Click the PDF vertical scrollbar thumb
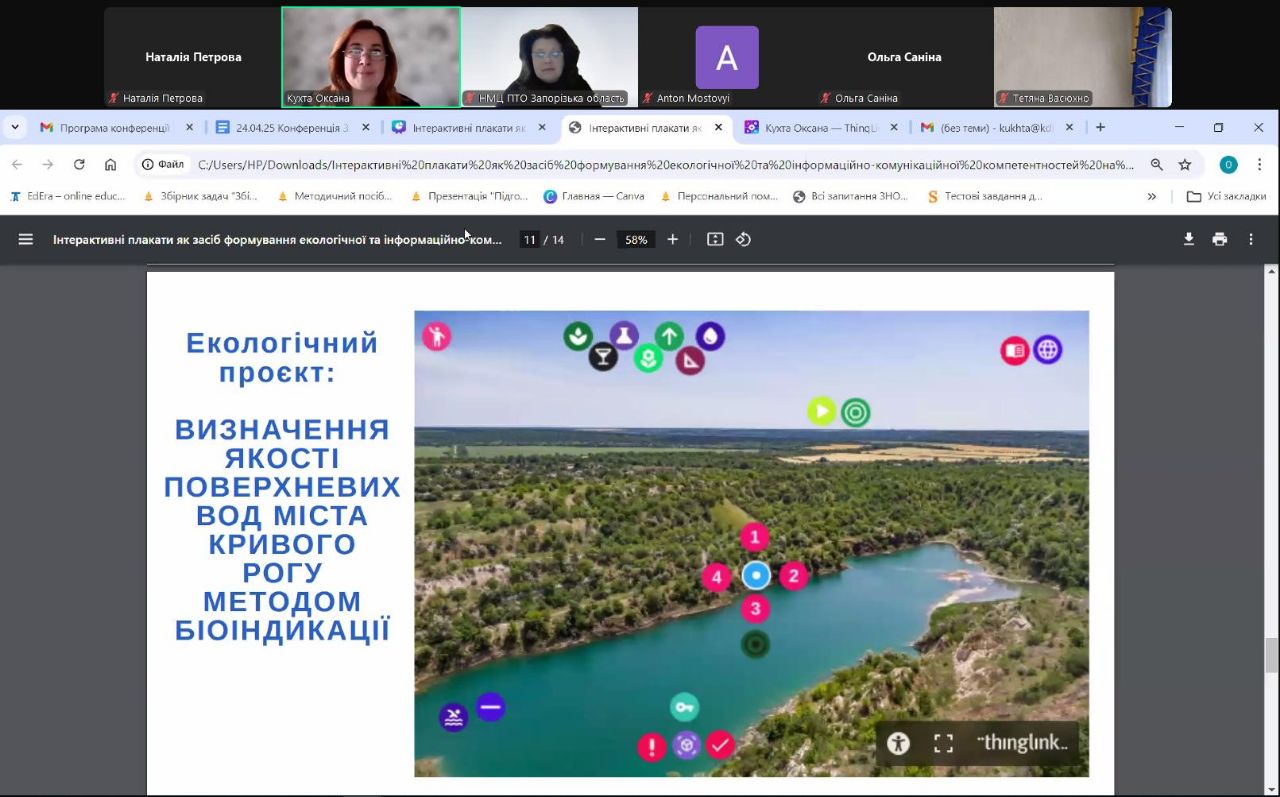Screen dimensions: 1280x797 pos(1271,655)
